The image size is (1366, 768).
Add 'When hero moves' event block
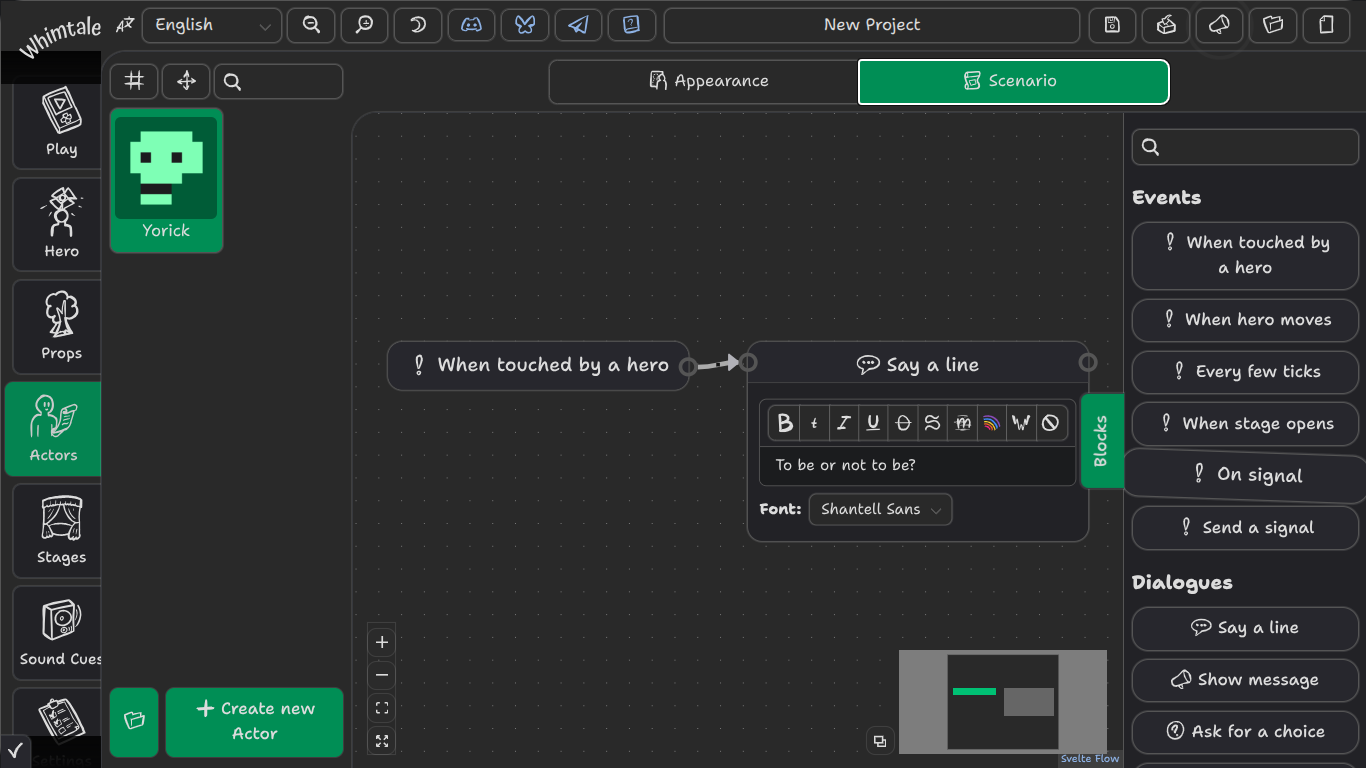[1246, 320]
